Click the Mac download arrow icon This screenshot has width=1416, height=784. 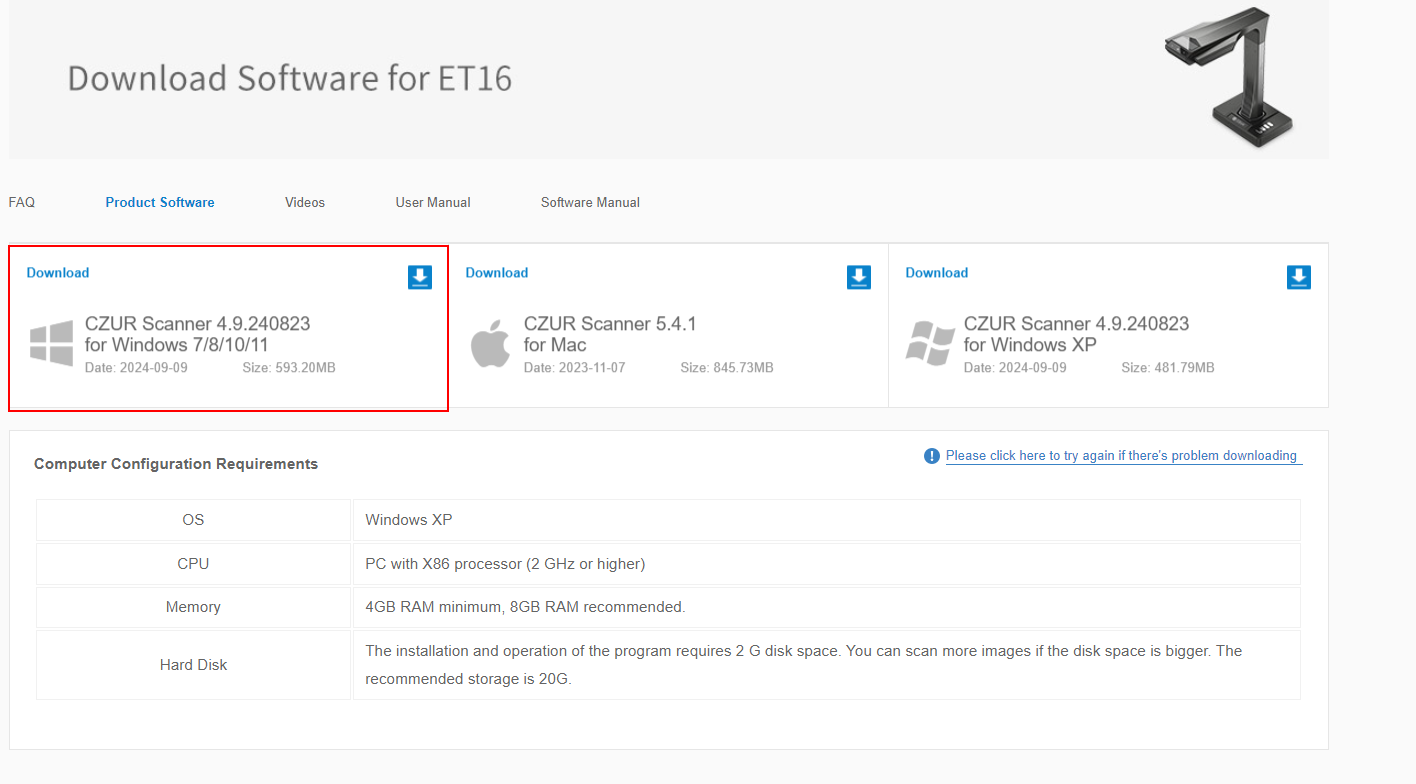(x=859, y=277)
